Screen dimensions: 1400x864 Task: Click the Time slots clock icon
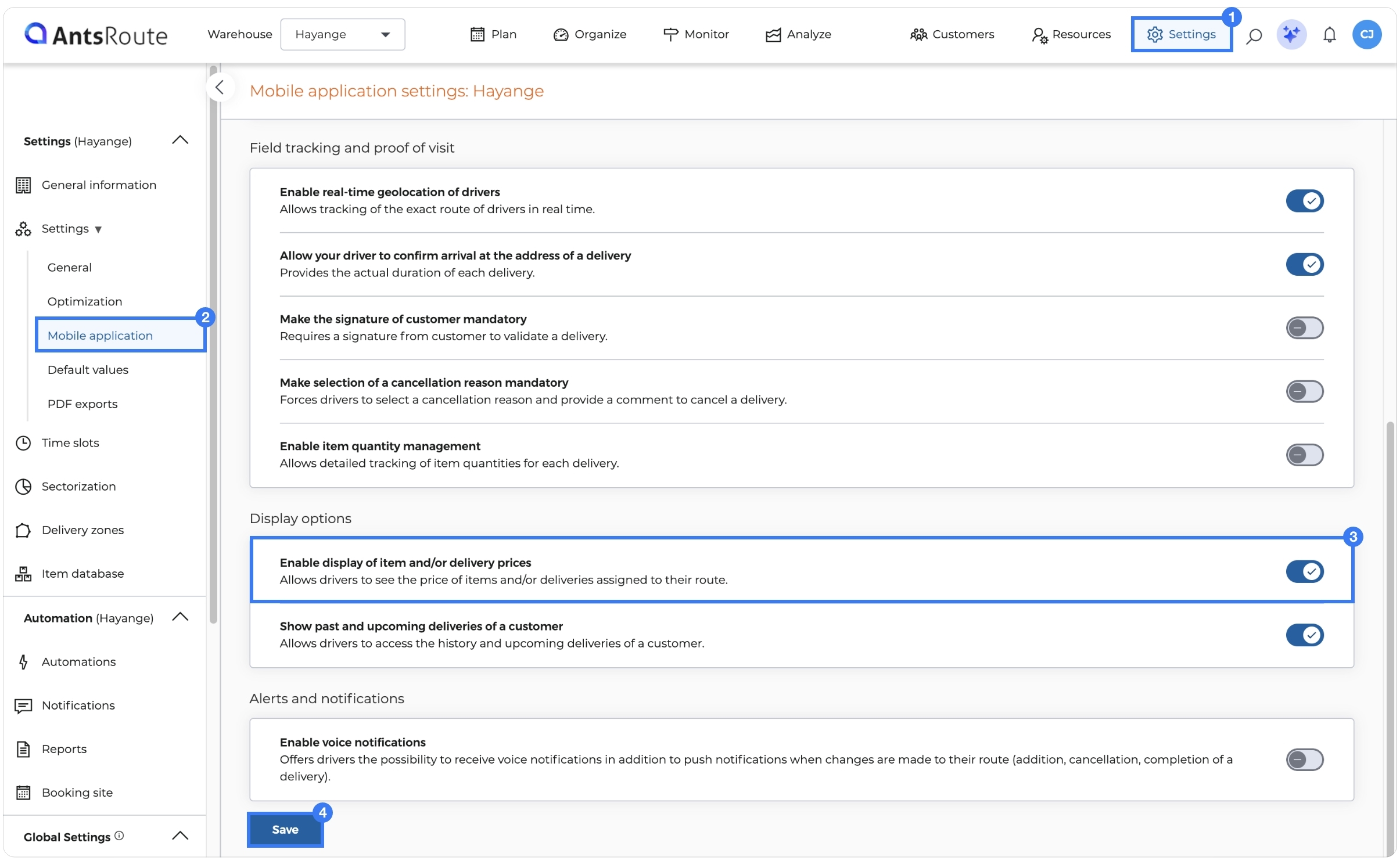pyautogui.click(x=23, y=442)
